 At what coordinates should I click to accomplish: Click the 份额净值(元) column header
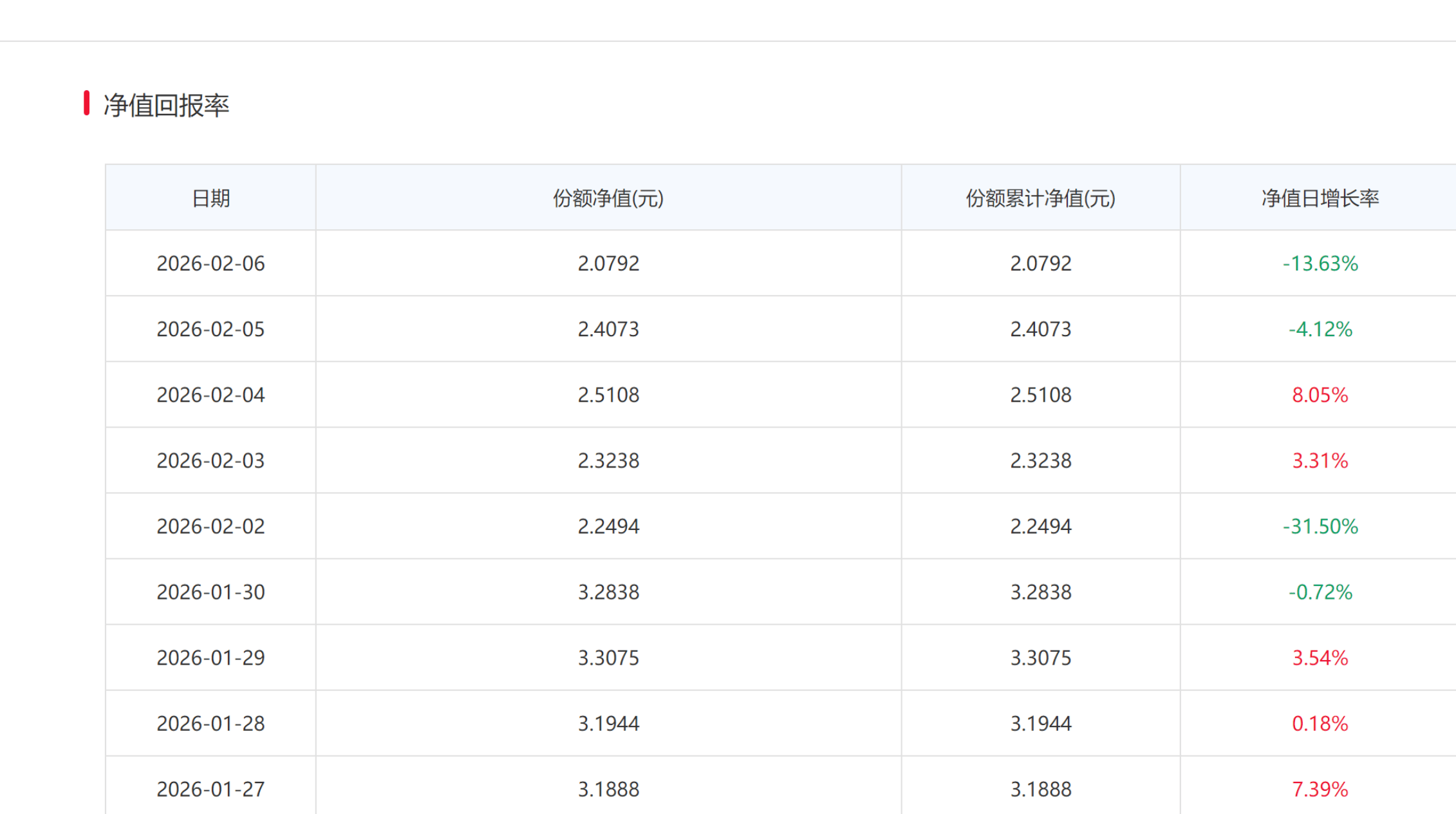click(608, 198)
